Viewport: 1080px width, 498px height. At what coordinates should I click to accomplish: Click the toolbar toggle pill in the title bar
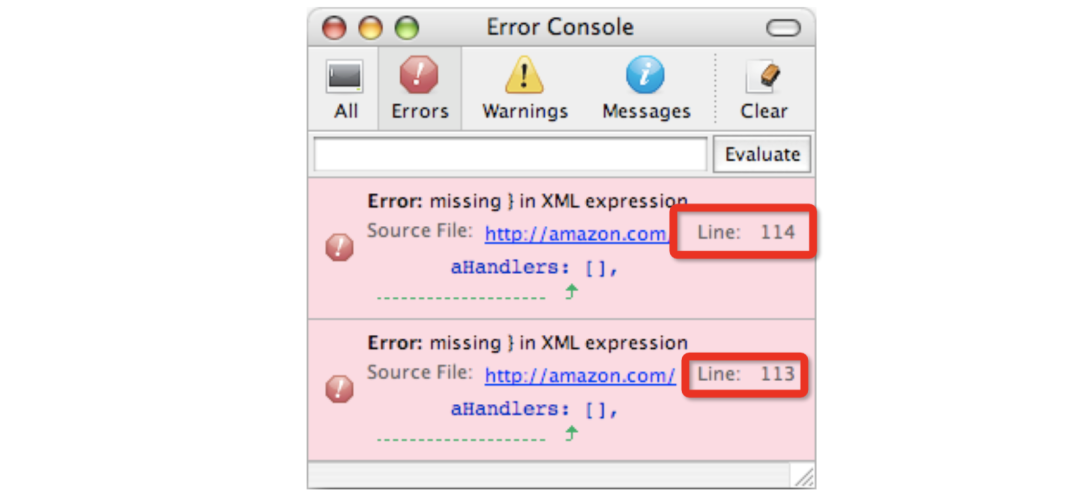tap(783, 28)
